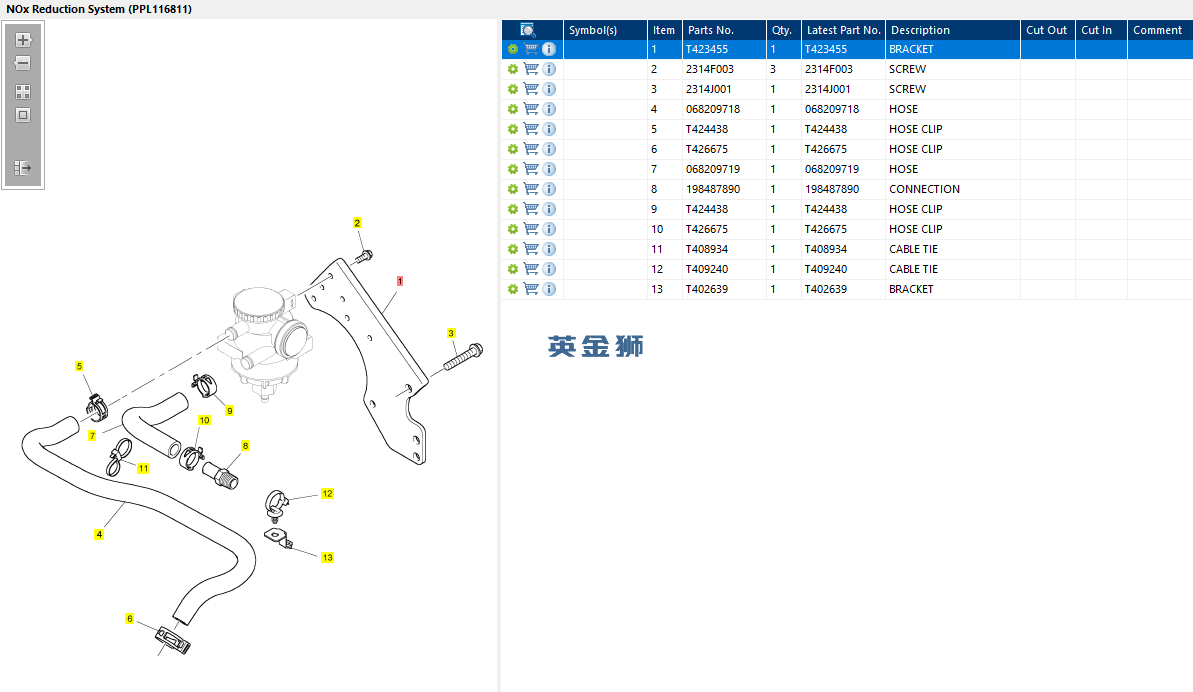The height and width of the screenshot is (692, 1193).
Task: Select callout 5 above the hose clip
Action: point(79,367)
